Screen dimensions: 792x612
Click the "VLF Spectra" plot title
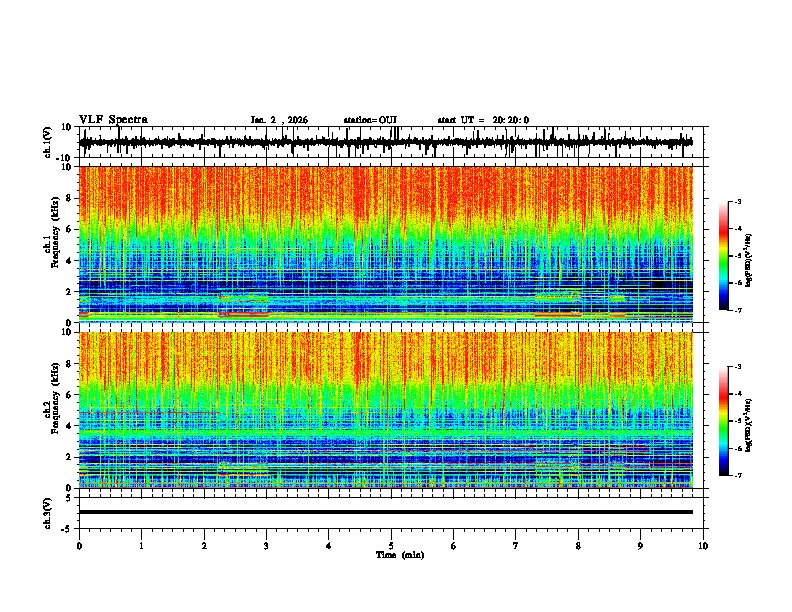click(113, 120)
